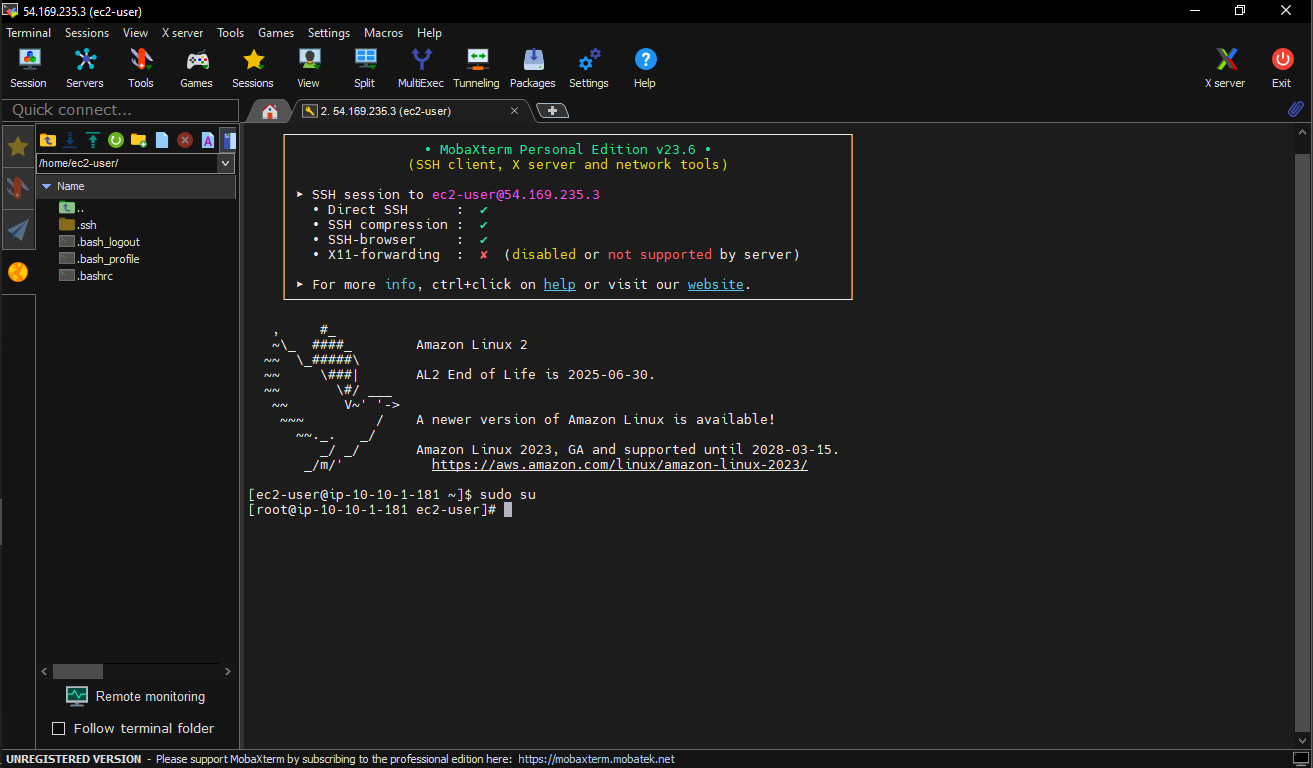Expand the remote path dropdown arrow

tap(225, 163)
